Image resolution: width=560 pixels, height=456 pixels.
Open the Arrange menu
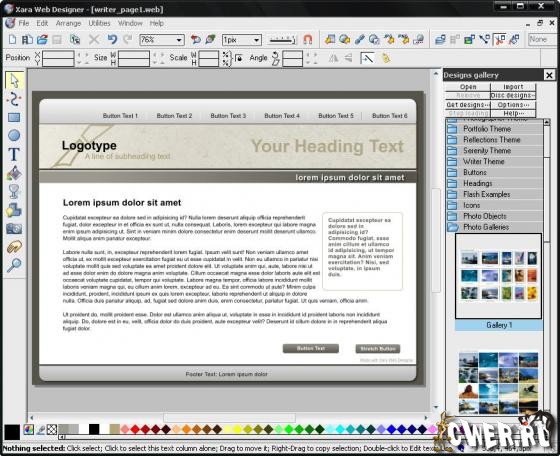68,23
